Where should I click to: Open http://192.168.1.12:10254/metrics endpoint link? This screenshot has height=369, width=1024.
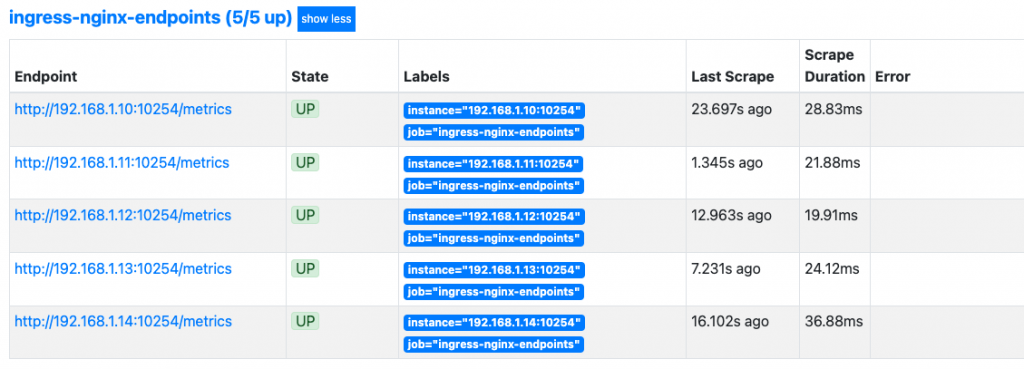click(123, 216)
